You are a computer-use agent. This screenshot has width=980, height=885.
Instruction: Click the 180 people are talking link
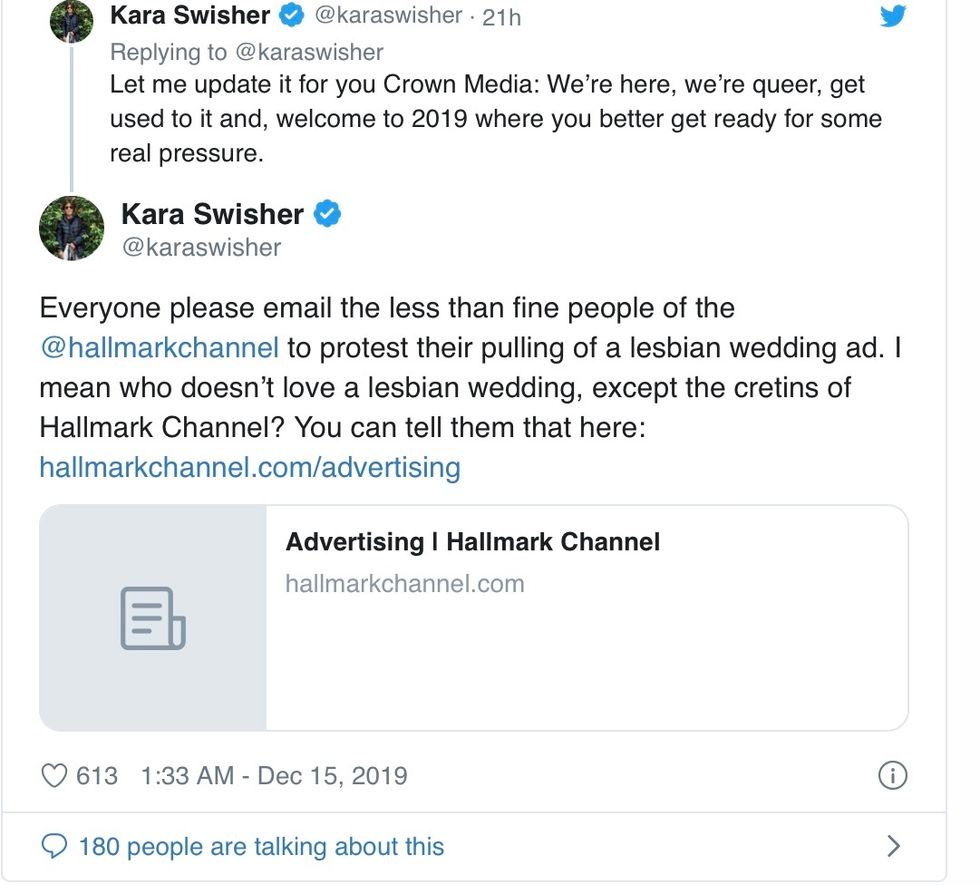coord(261,846)
